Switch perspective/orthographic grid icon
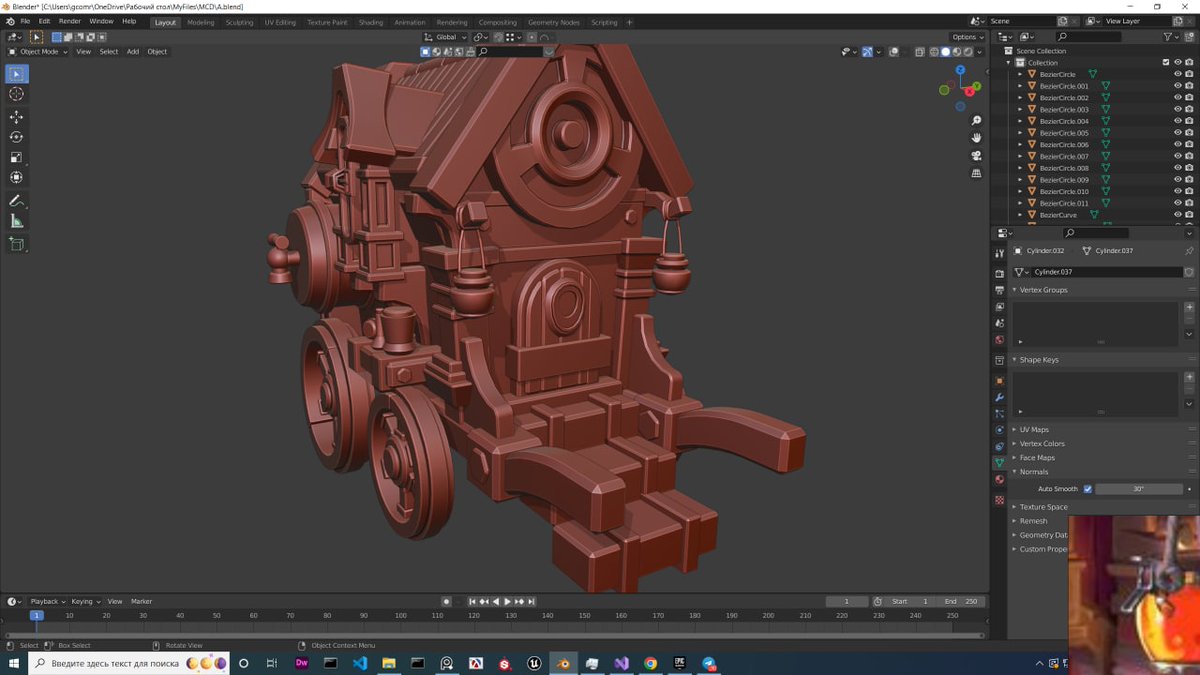This screenshot has height=675, width=1200. point(976,173)
